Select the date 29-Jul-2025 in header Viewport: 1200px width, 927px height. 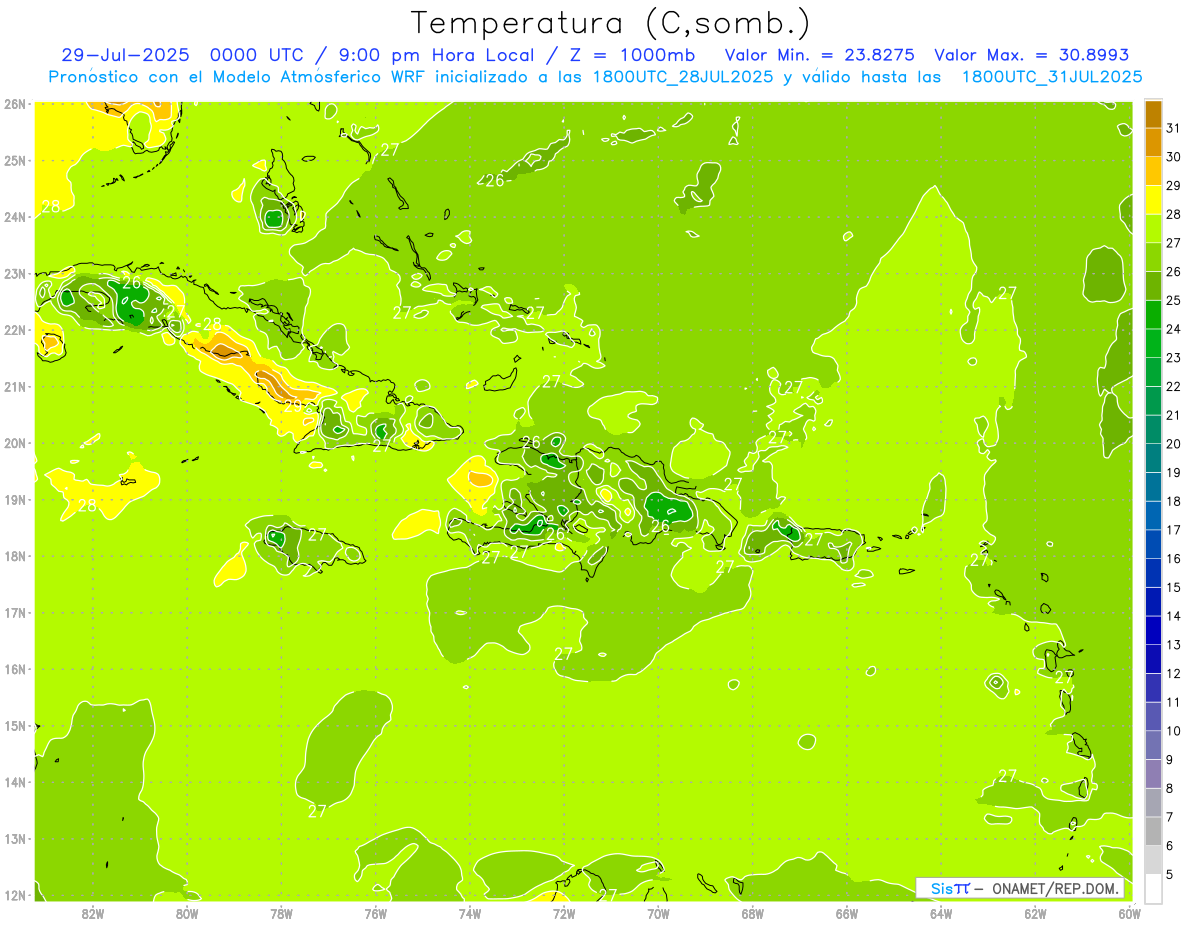click(x=125, y=55)
